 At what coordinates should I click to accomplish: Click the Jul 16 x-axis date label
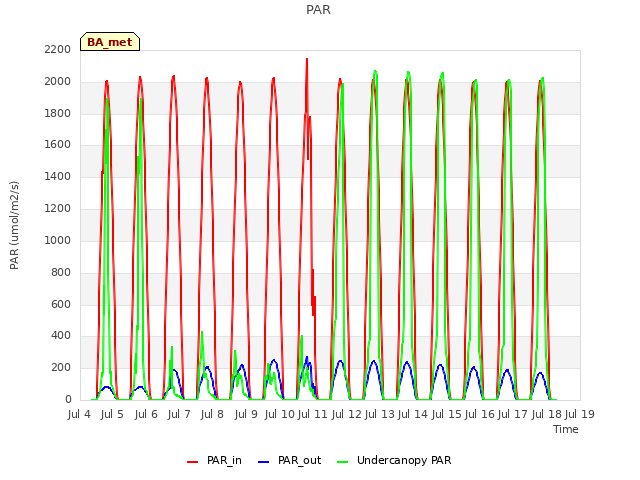coord(480,414)
